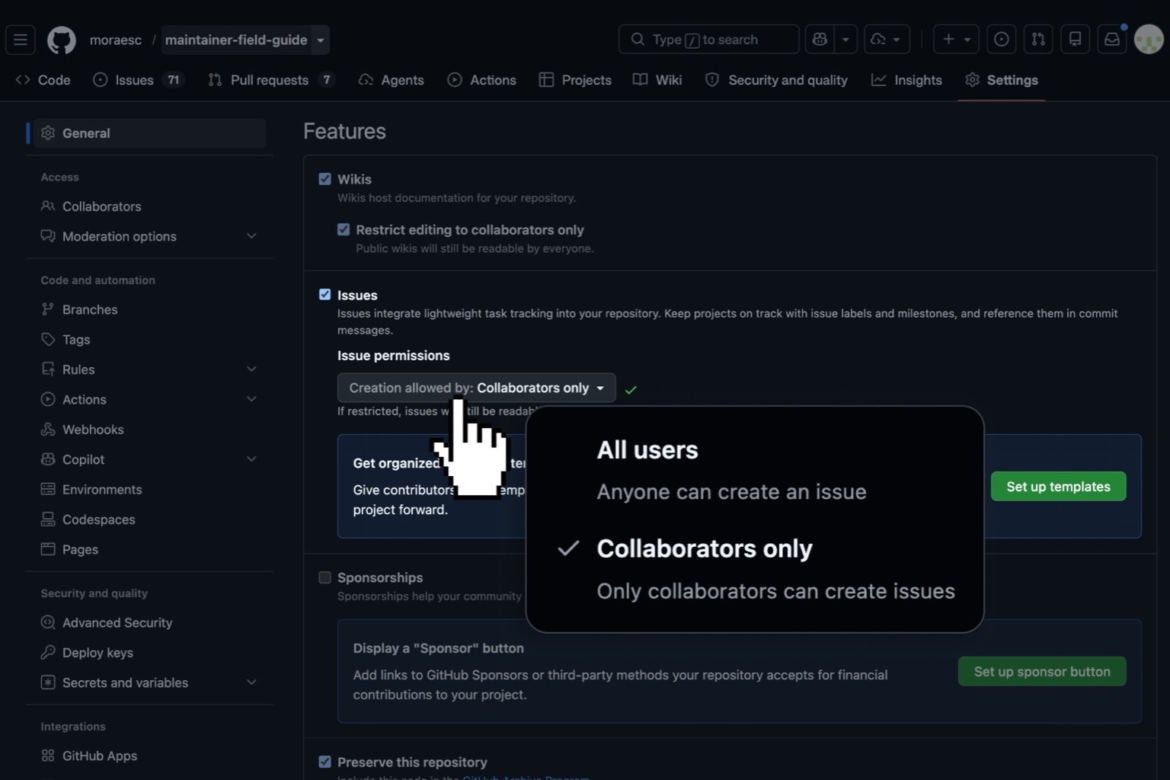Click the GitHub logo
This screenshot has height=780, width=1170.
(61, 40)
